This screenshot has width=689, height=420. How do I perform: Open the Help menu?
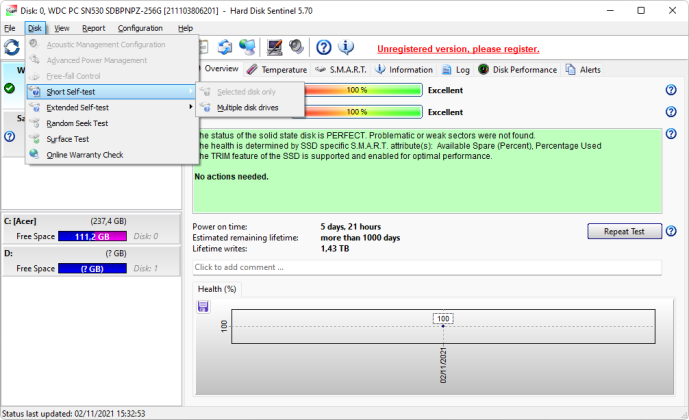pos(185,28)
